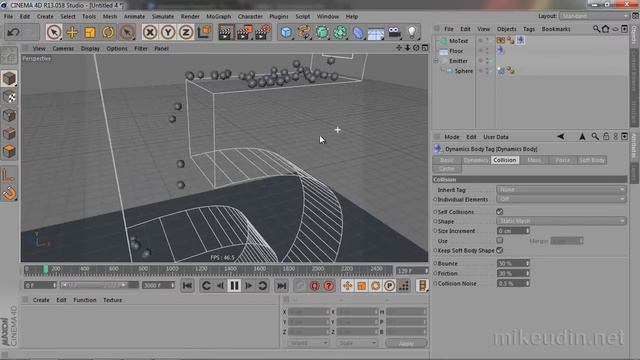Add a Cube primitive object
Image resolution: width=640 pixels, height=360 pixels.
287,32
